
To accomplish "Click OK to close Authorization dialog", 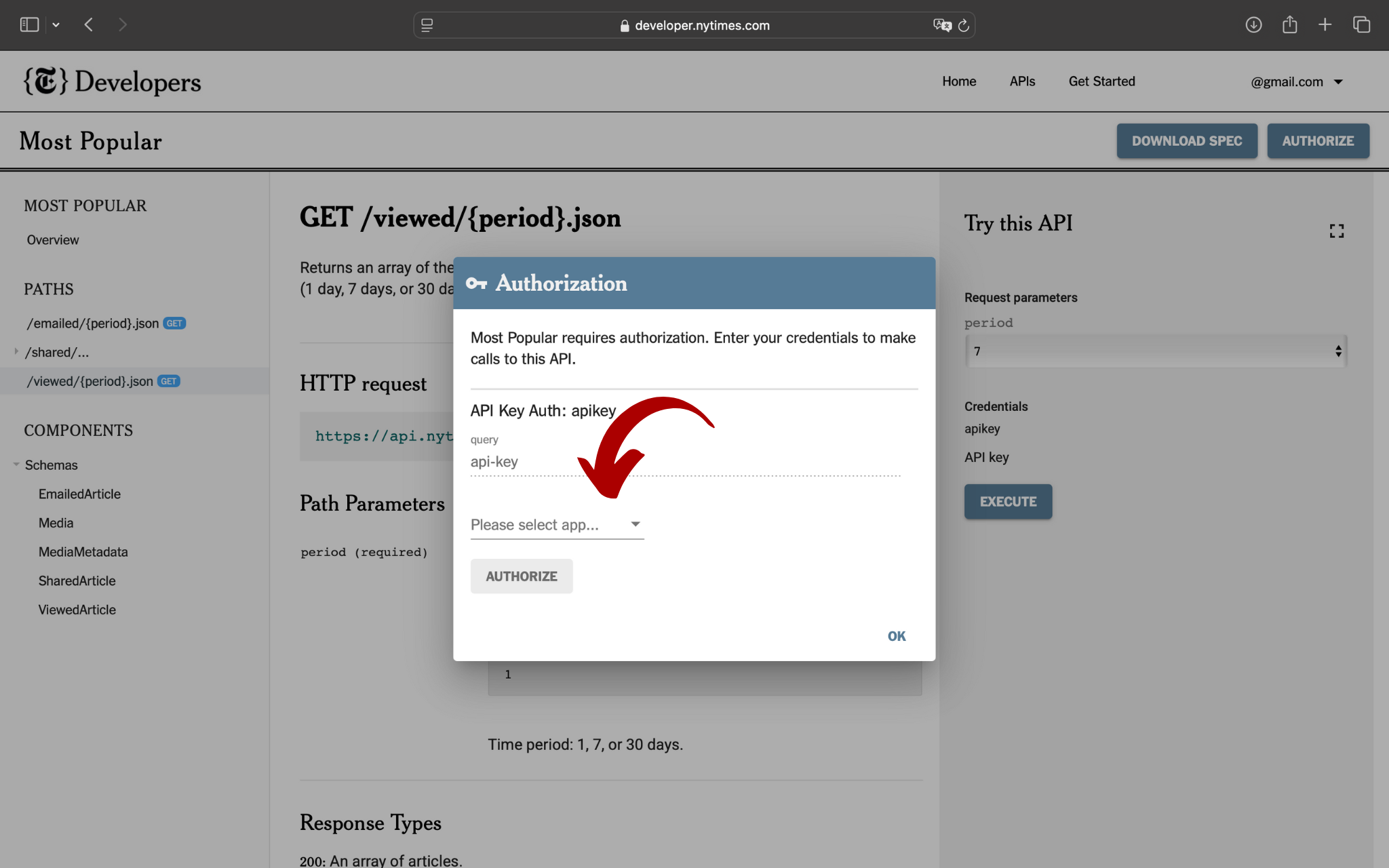I will coord(897,636).
